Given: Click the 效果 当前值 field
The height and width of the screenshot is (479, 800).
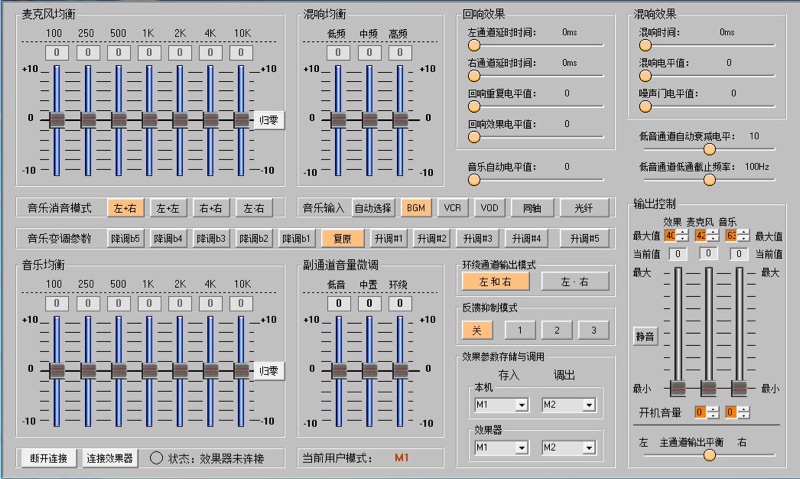Looking at the screenshot, I should tap(678, 254).
